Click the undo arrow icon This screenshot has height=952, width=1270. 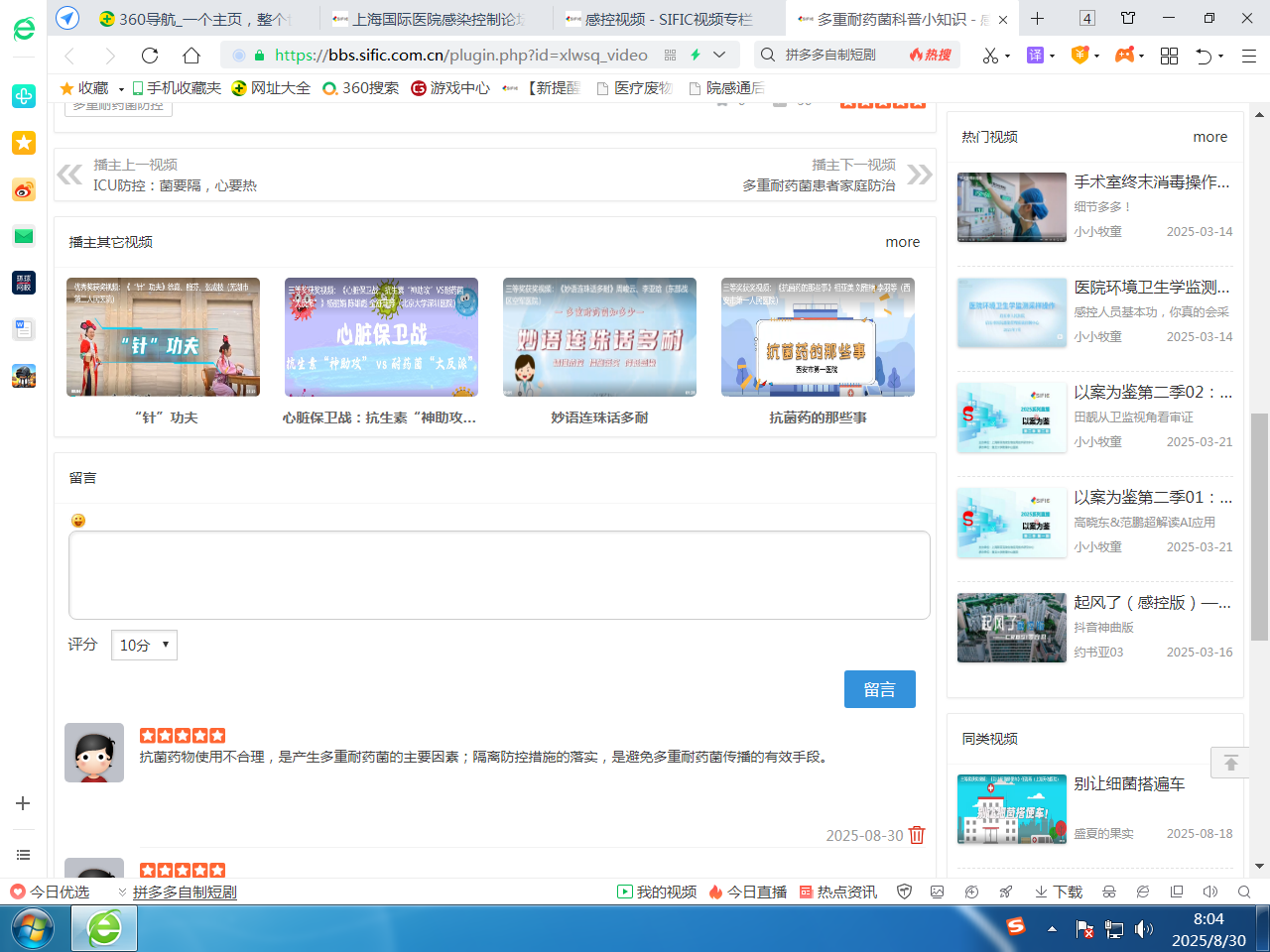(1204, 56)
